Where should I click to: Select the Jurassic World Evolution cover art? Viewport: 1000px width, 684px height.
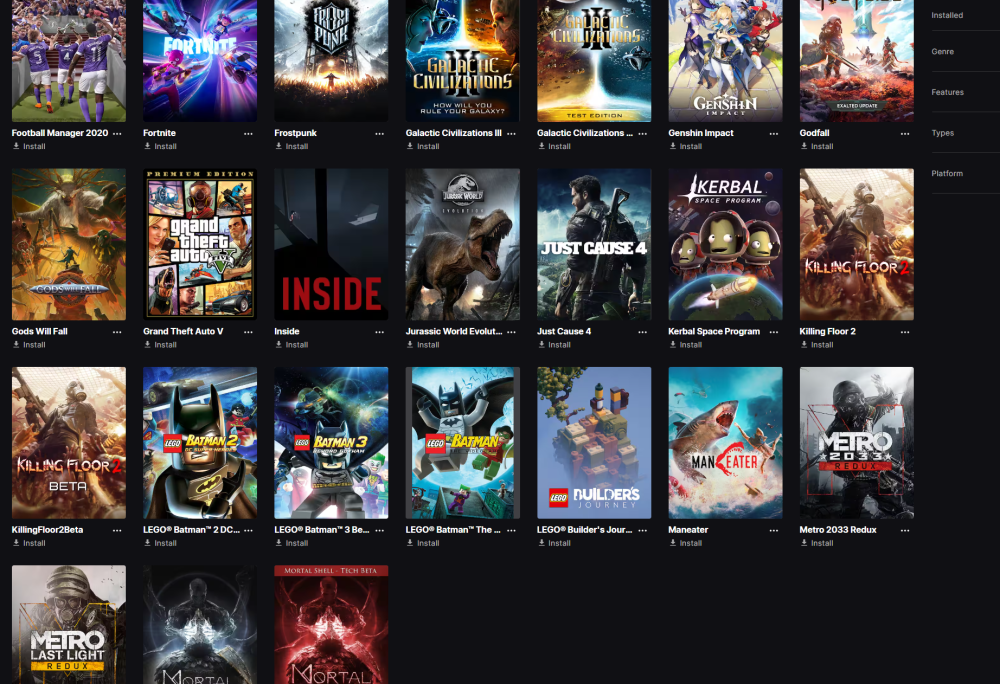tap(462, 244)
